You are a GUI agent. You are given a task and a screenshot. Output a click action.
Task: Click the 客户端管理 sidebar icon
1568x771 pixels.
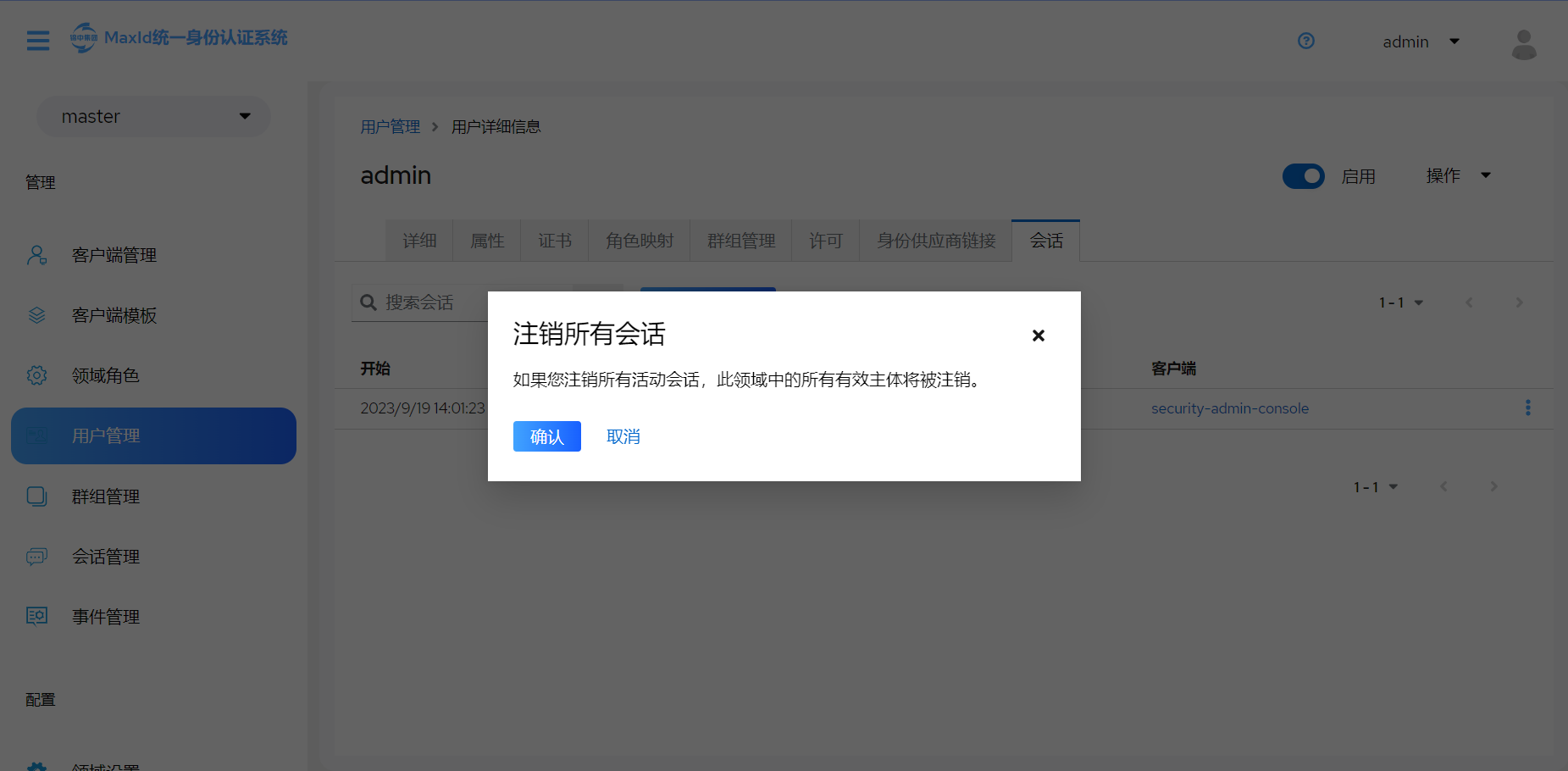point(36,255)
